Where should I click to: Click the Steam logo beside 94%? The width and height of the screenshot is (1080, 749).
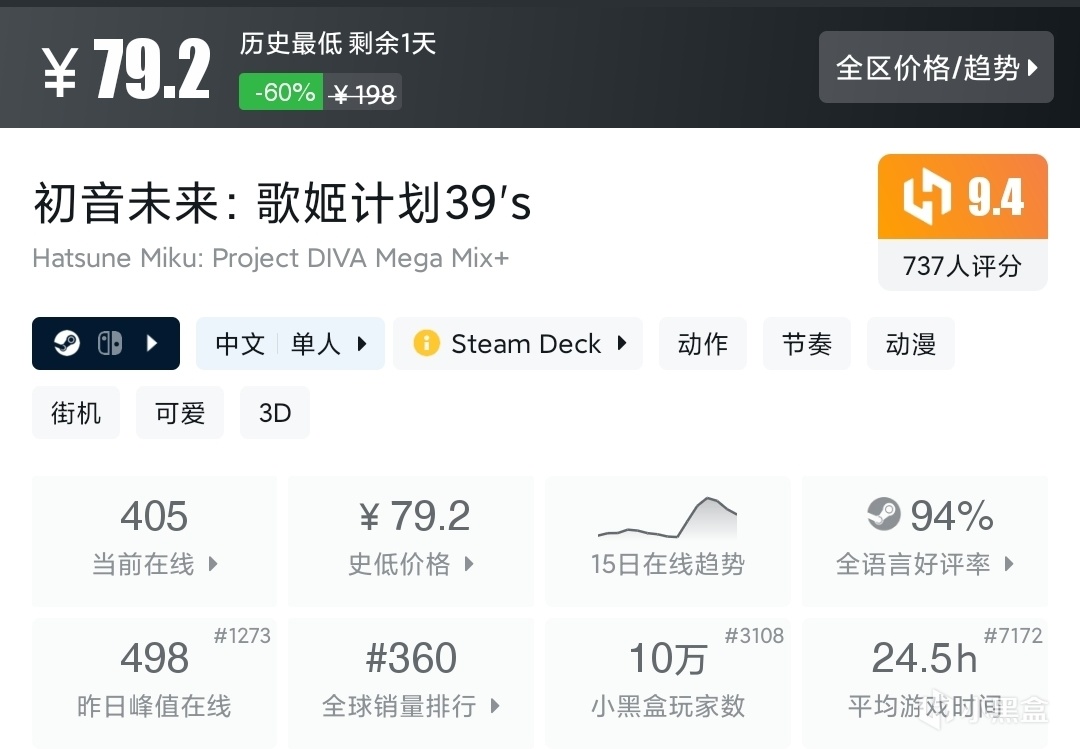point(884,515)
